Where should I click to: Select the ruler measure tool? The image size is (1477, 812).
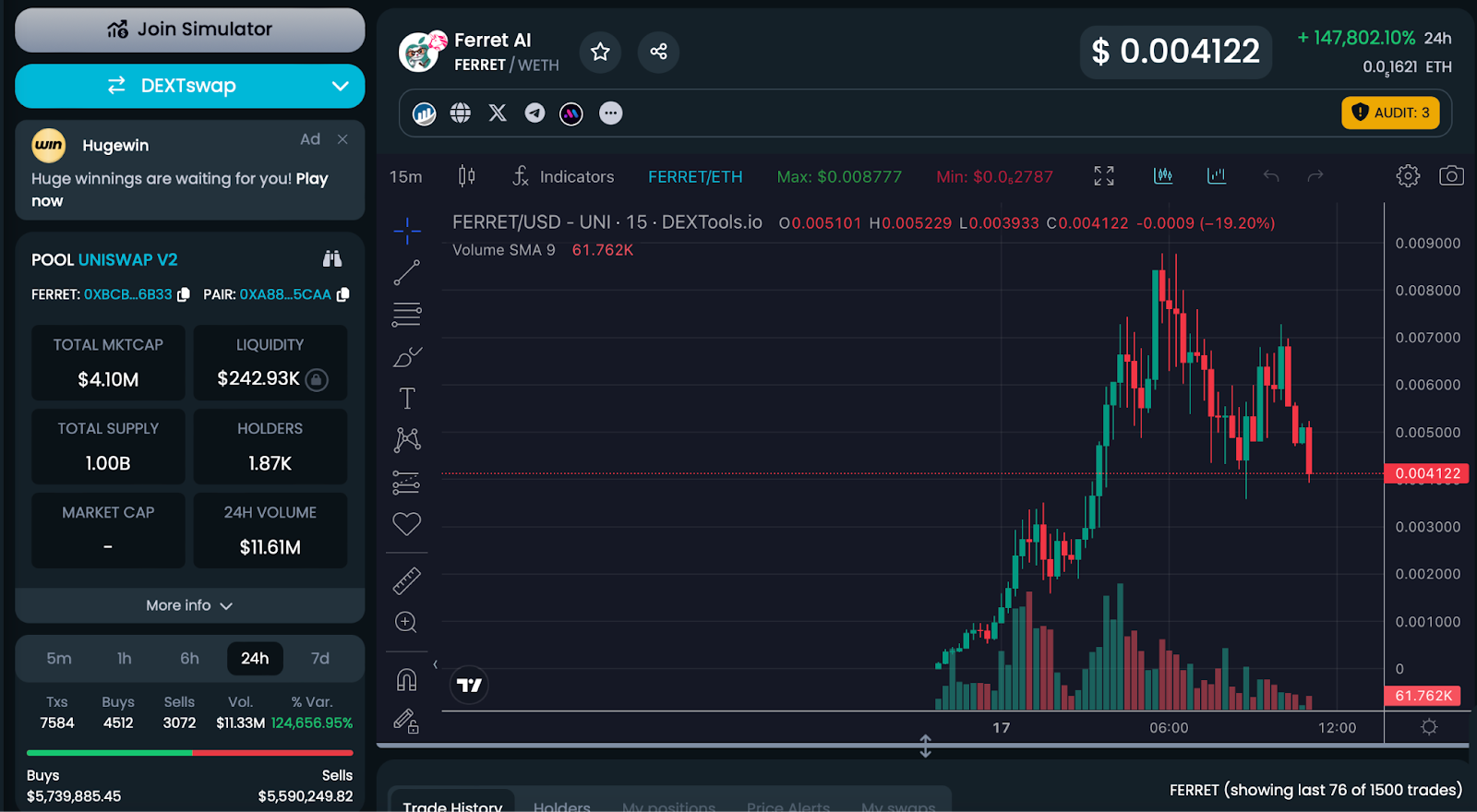point(407,580)
